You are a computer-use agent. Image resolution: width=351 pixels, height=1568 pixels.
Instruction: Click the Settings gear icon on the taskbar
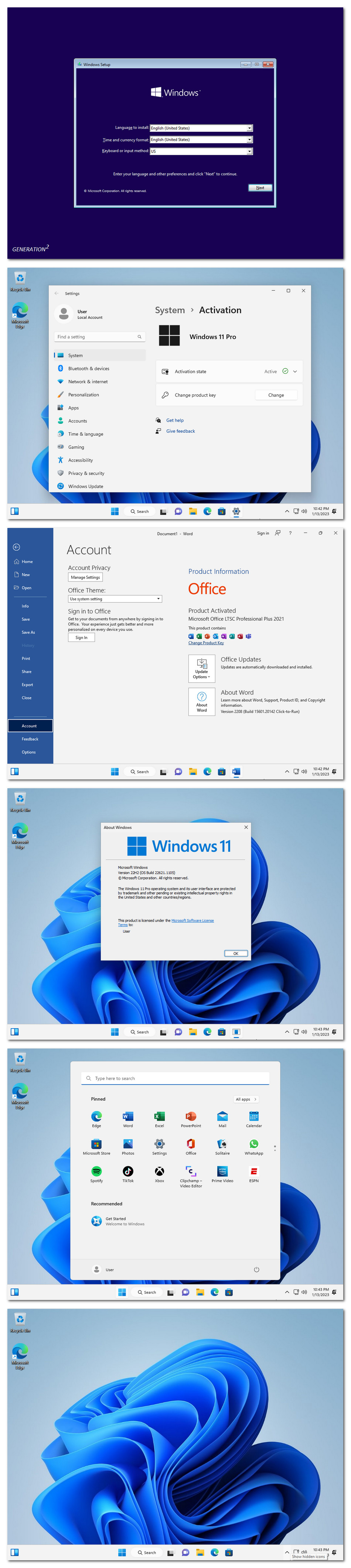click(236, 511)
